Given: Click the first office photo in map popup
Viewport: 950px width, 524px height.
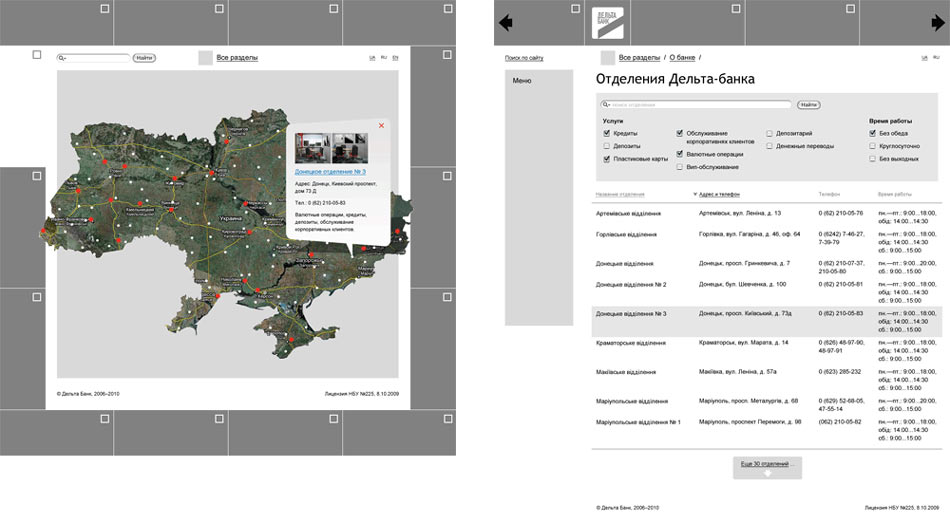Looking at the screenshot, I should 312,148.
